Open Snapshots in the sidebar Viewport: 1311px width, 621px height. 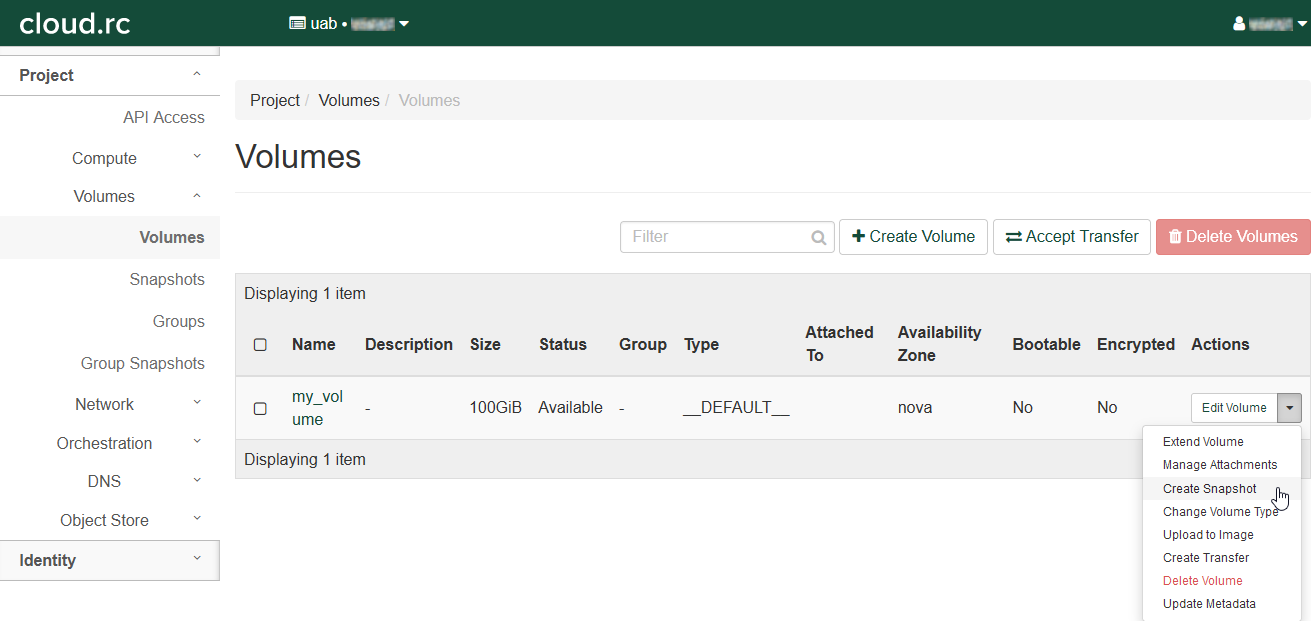coord(166,280)
